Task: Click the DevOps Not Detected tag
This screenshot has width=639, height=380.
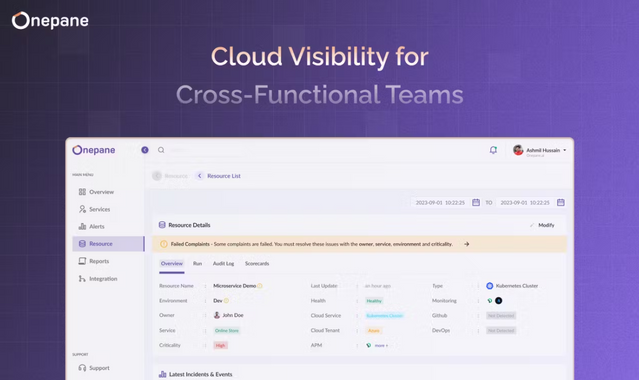Action: 501,330
